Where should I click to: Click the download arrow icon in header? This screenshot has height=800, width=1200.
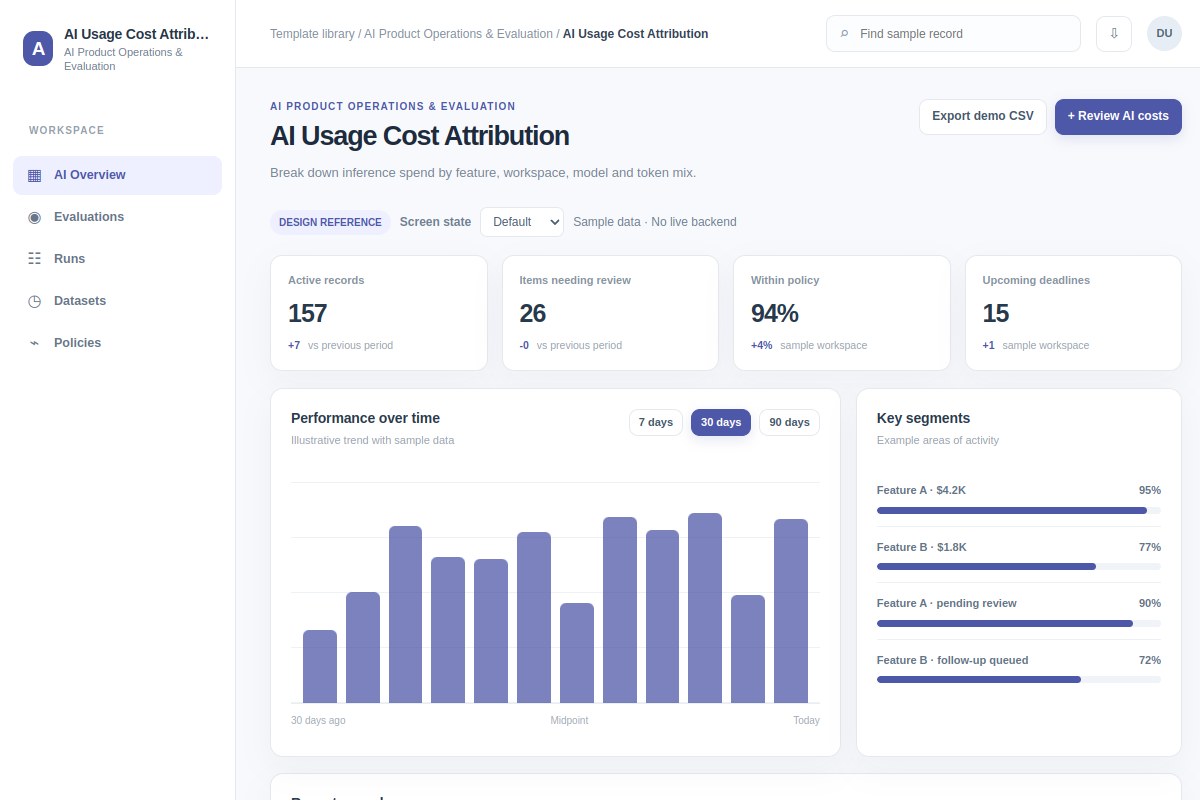click(x=1114, y=34)
